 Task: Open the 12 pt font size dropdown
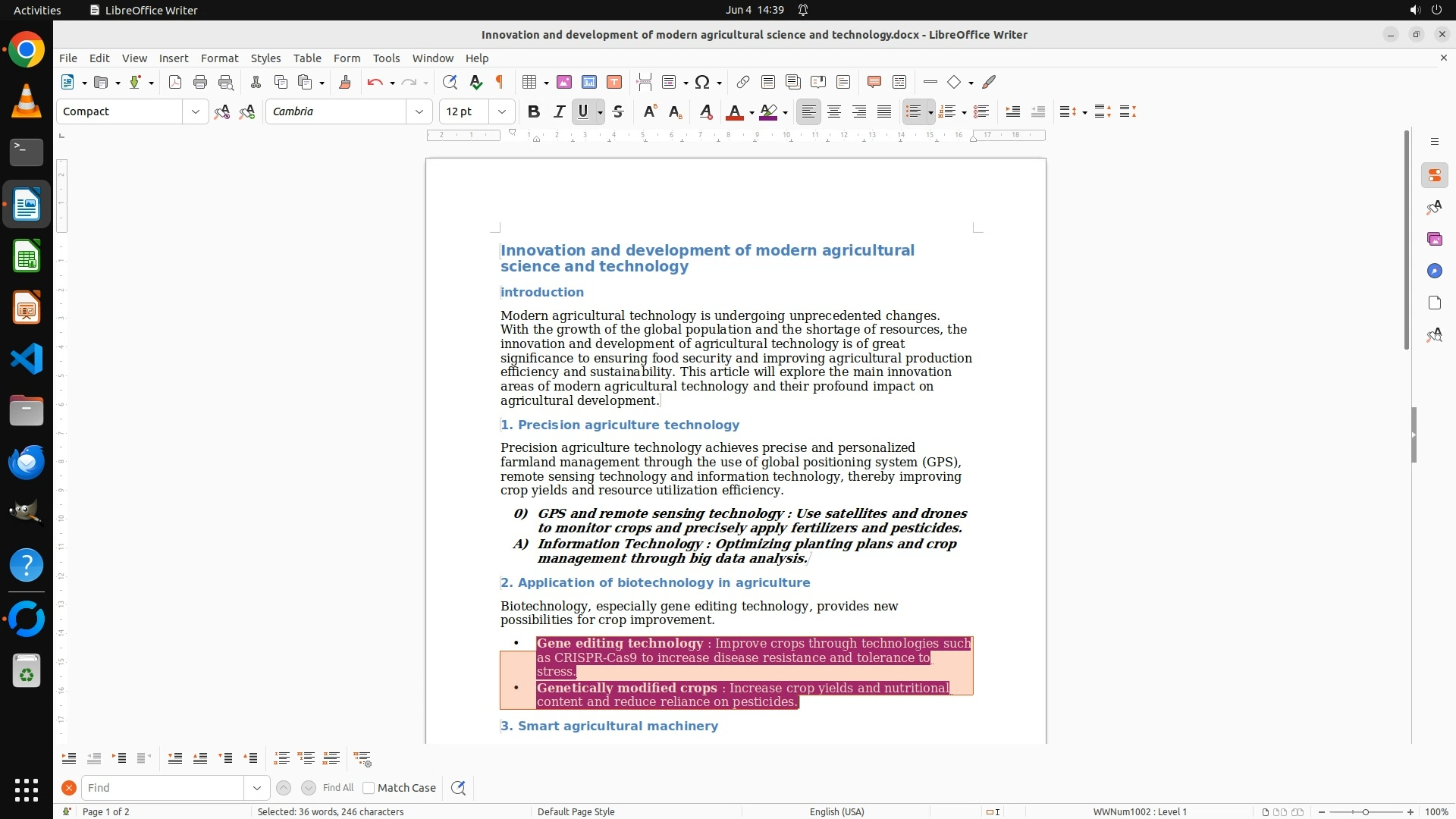pyautogui.click(x=501, y=111)
